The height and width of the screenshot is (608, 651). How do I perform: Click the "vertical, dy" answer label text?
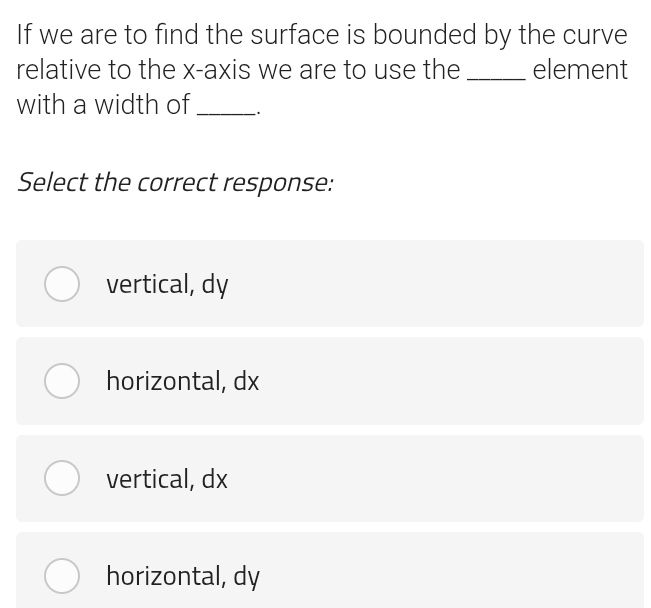coord(167,285)
